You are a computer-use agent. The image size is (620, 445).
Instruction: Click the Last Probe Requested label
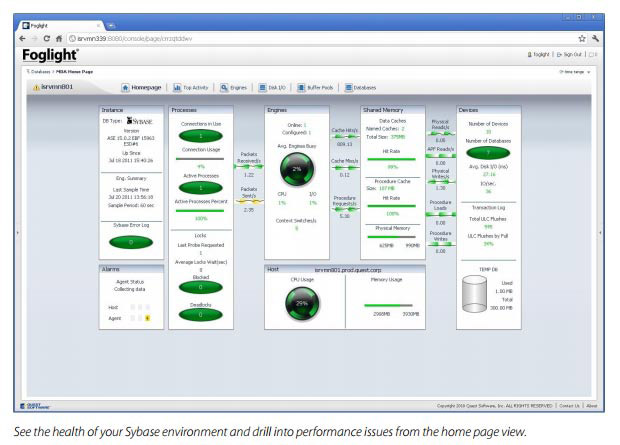pos(201,245)
